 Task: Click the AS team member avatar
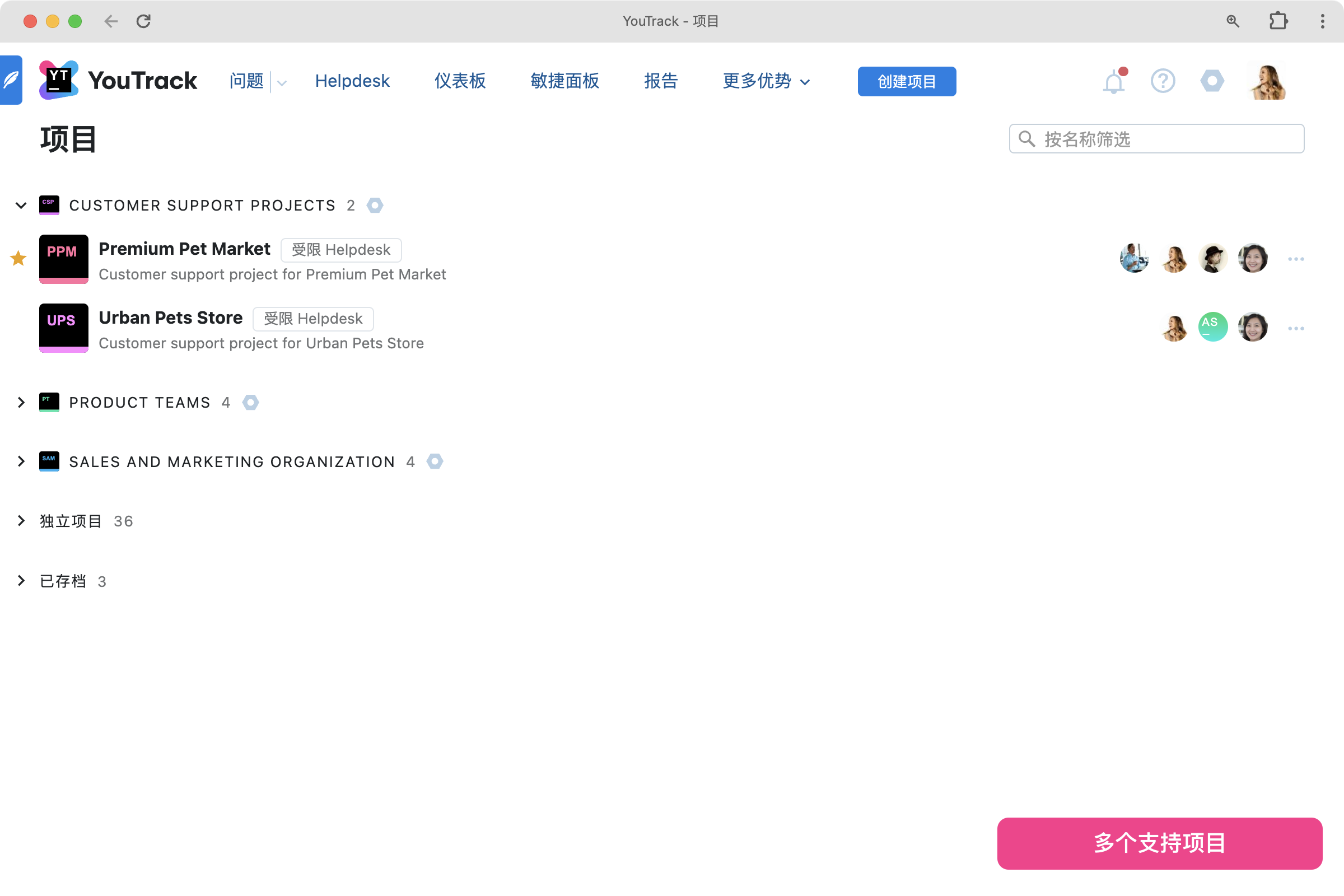(1212, 327)
